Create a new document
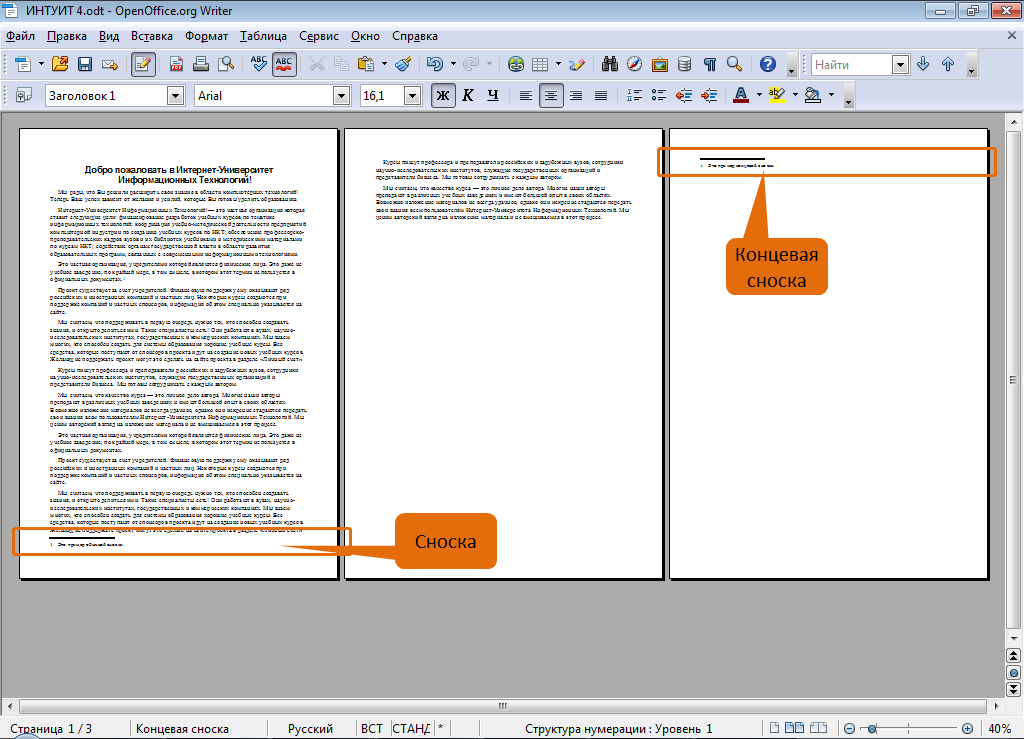The image size is (1024, 739). [x=23, y=64]
